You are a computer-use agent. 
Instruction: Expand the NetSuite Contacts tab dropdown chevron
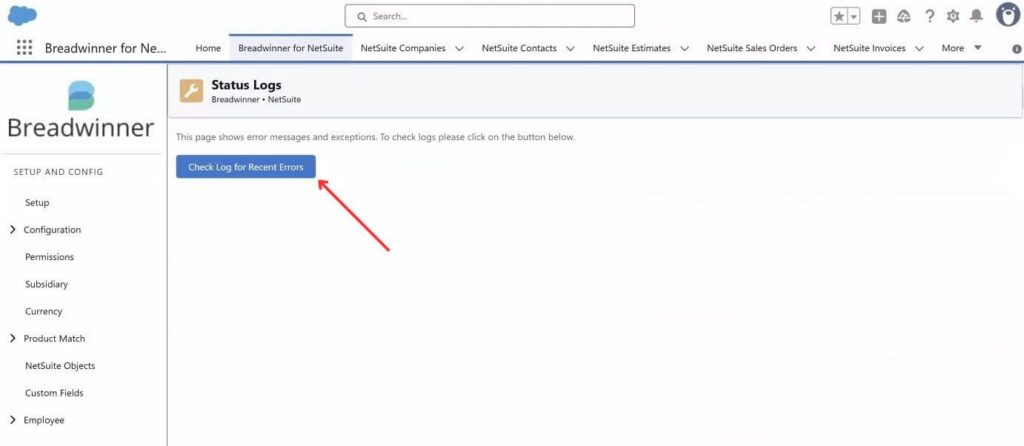(x=570, y=48)
